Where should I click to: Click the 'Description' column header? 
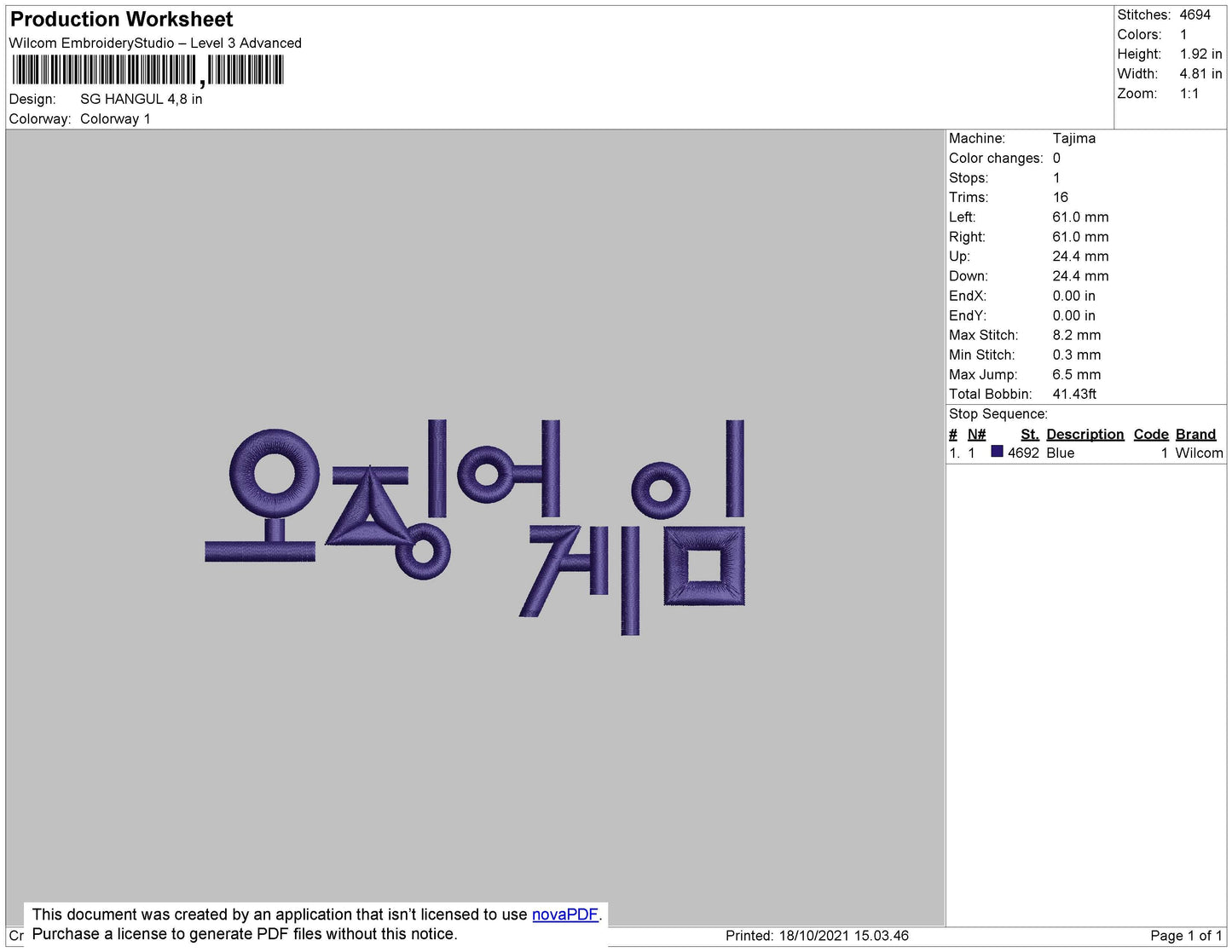pos(1085,434)
